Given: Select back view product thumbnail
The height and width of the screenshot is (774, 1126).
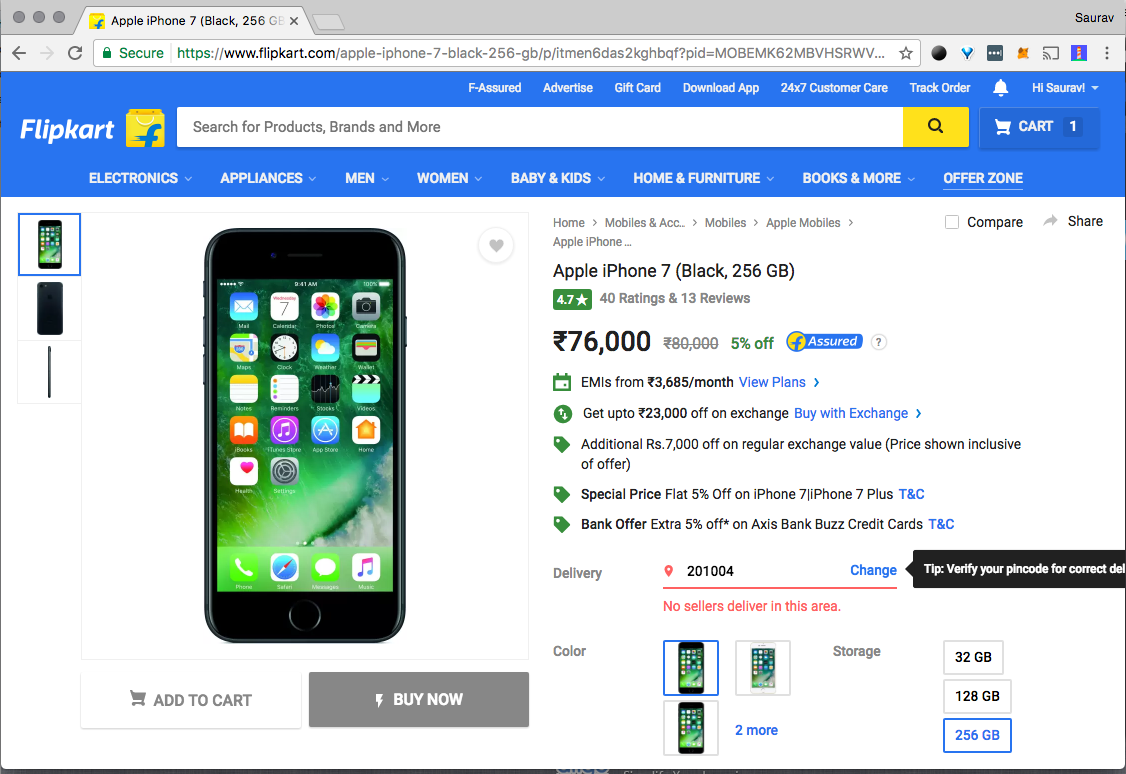Looking at the screenshot, I should [50, 309].
